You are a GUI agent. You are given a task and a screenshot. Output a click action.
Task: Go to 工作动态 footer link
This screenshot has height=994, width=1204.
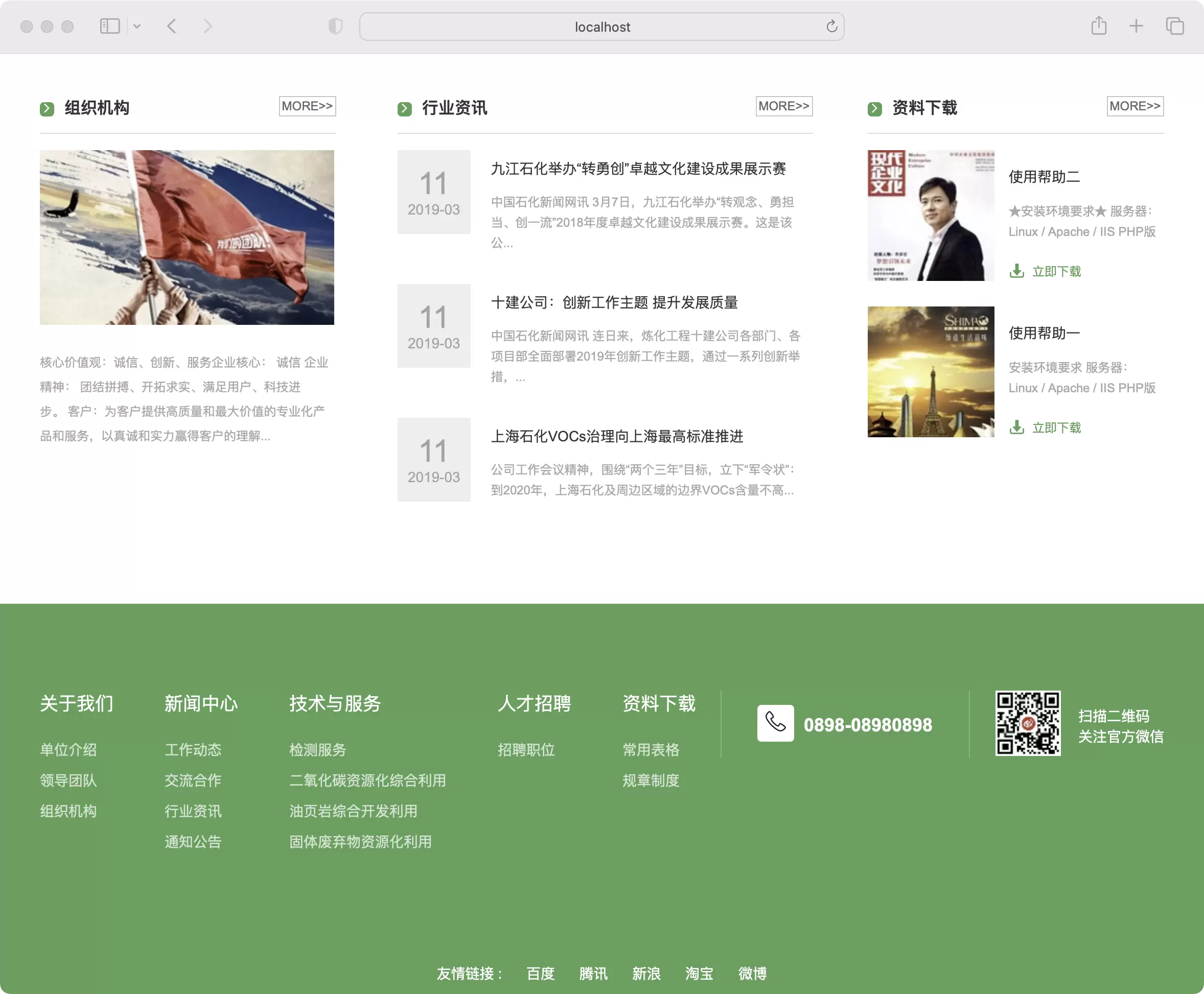[193, 750]
